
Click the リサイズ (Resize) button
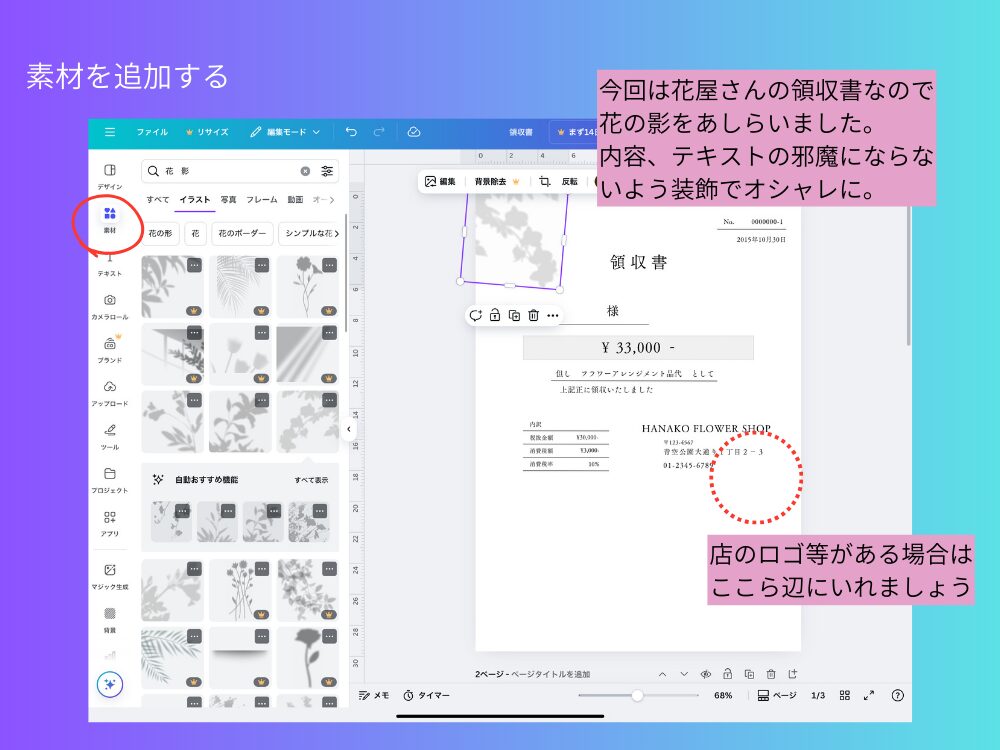pyautogui.click(x=207, y=131)
